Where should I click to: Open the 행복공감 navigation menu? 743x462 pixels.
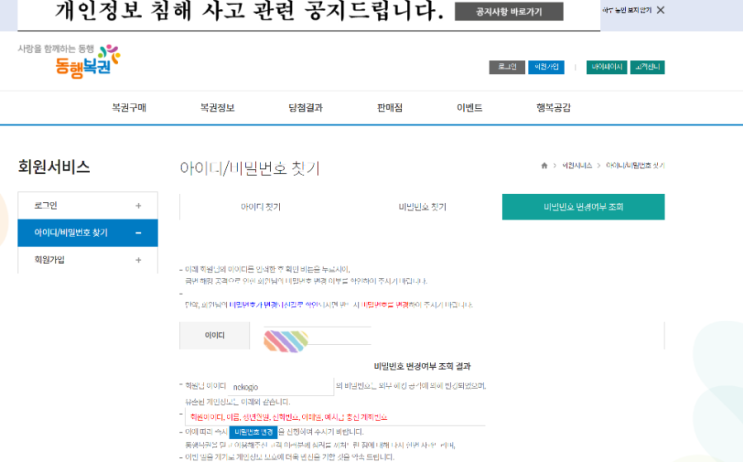click(x=553, y=108)
